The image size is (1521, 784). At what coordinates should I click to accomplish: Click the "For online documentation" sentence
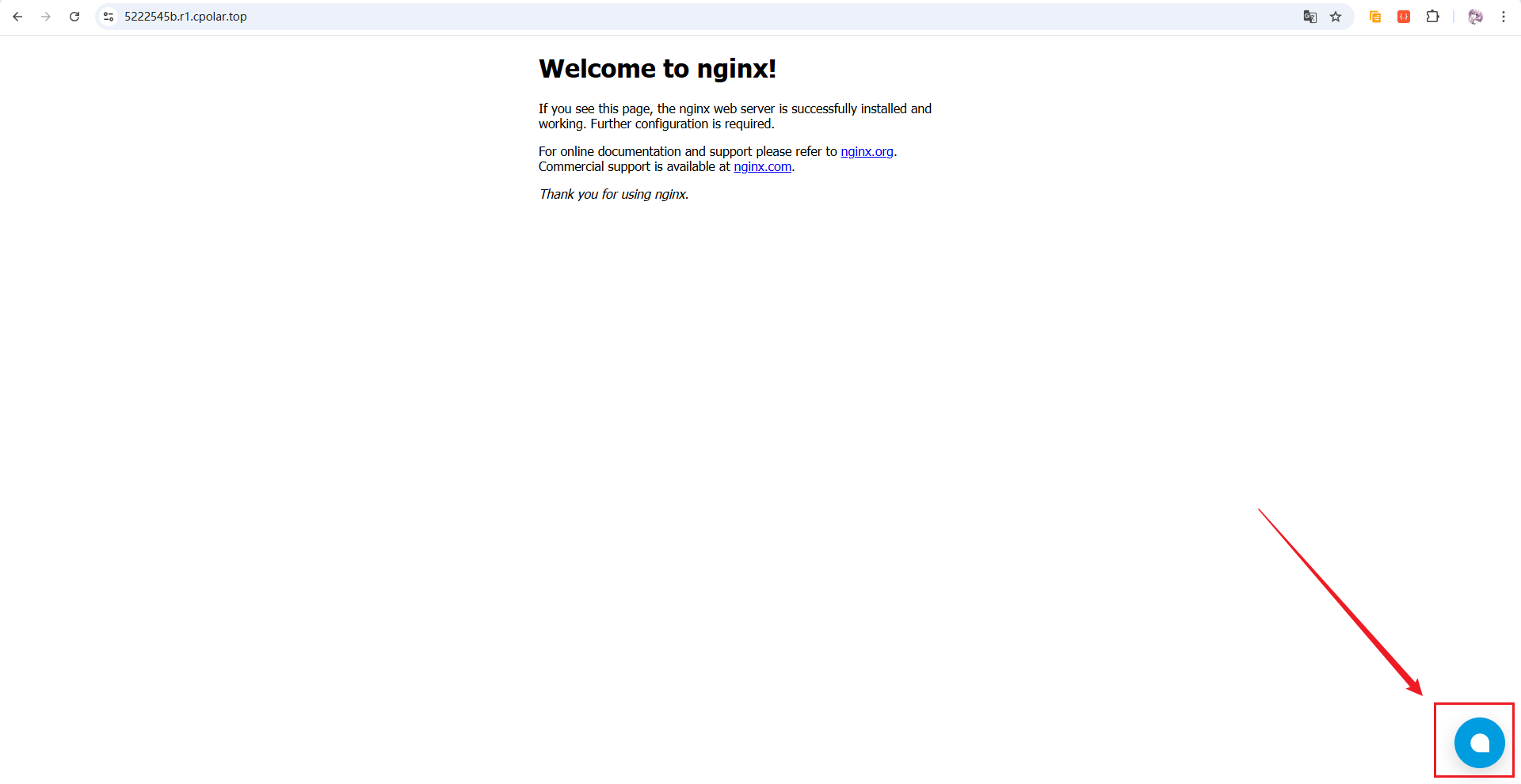pyautogui.click(x=687, y=151)
